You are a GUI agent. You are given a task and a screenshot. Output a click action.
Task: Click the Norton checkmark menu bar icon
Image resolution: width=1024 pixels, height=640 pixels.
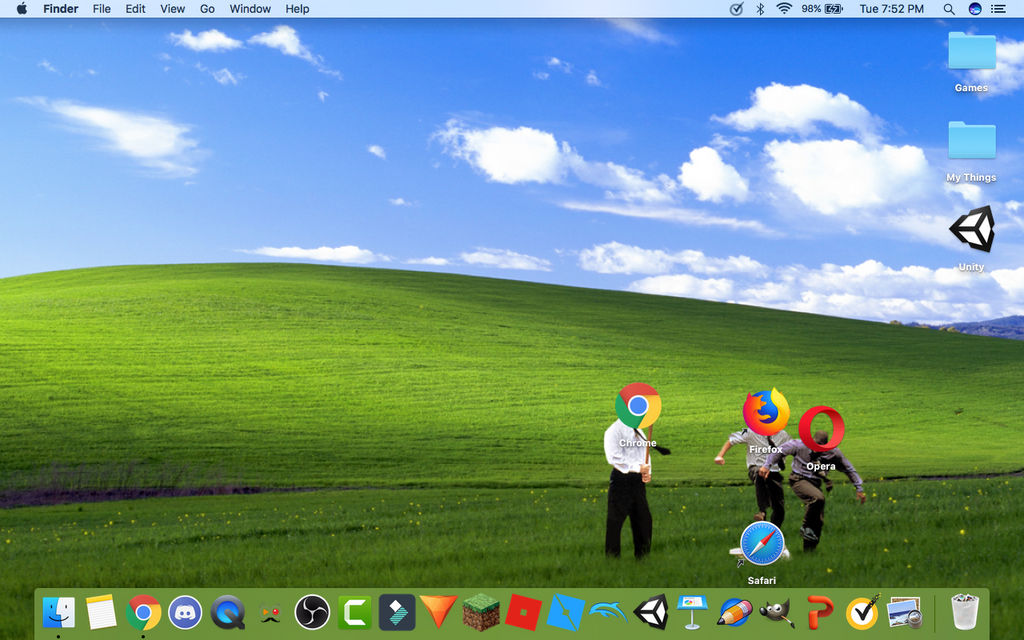click(736, 8)
